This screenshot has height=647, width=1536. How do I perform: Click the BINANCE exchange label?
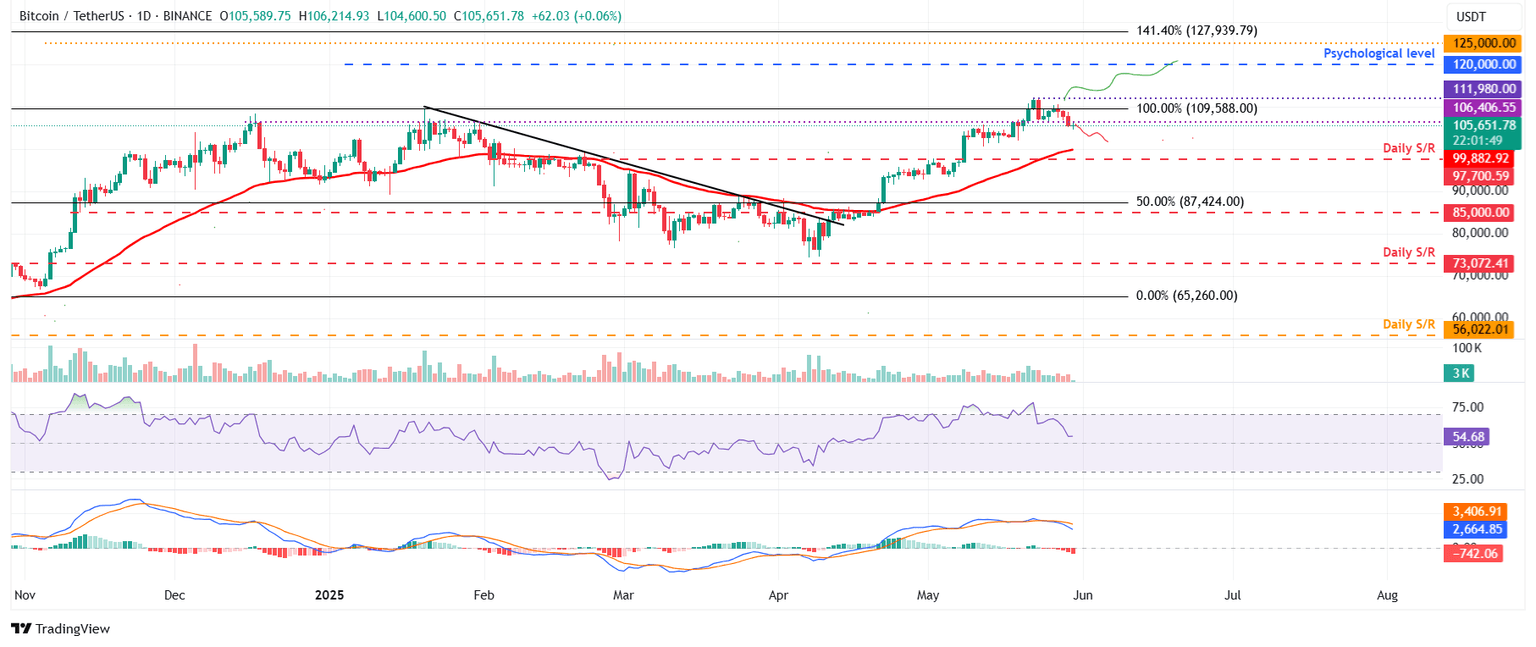tap(188, 16)
